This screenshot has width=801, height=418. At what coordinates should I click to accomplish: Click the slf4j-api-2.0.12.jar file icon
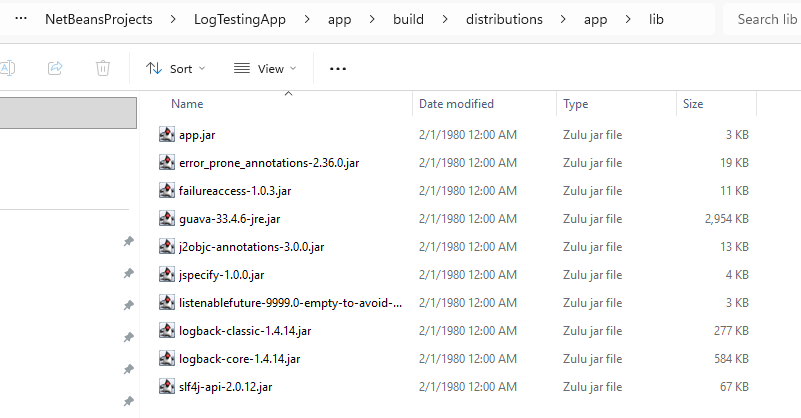[167, 386]
